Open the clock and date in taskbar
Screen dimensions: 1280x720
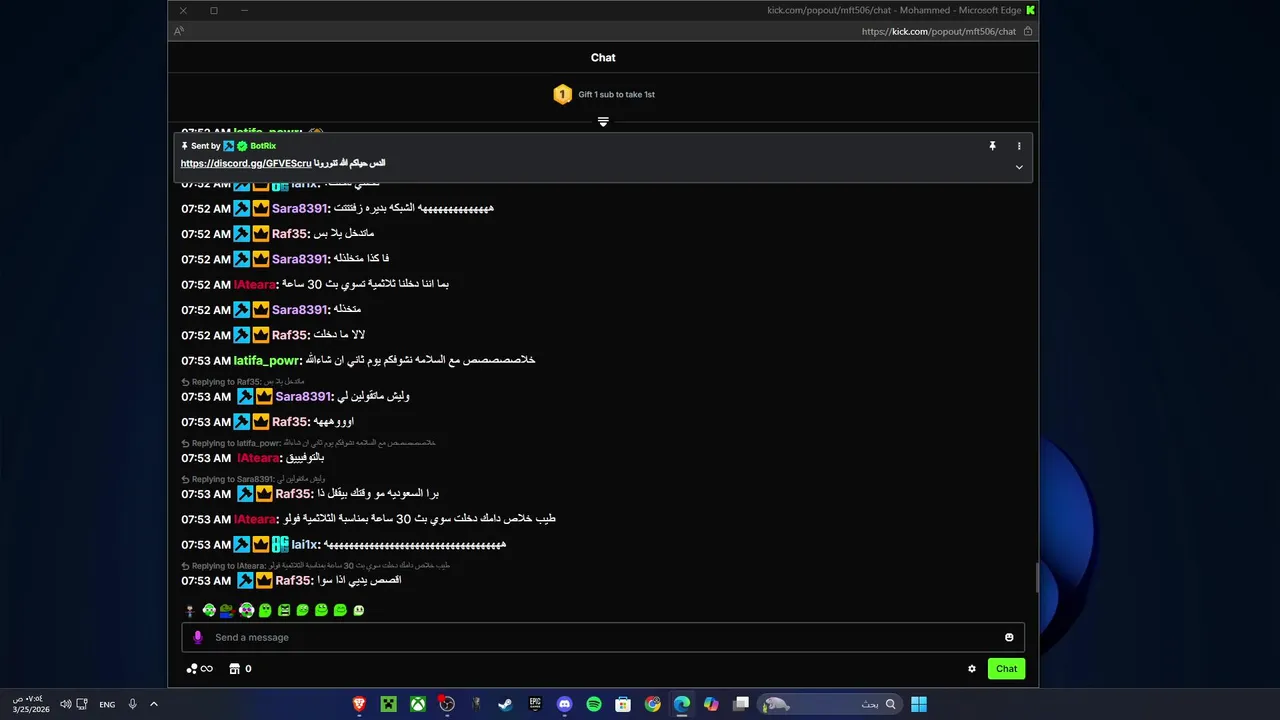pos(30,704)
